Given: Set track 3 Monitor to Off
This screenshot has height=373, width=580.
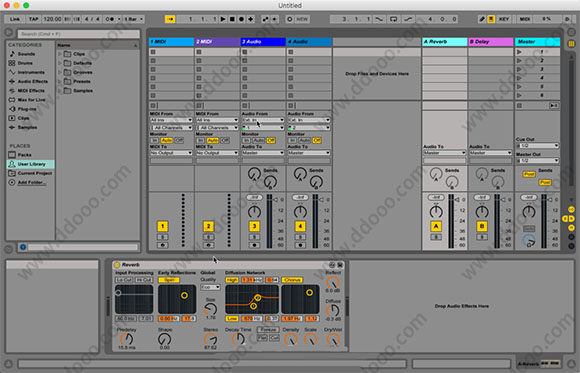Looking at the screenshot, I should point(271,141).
